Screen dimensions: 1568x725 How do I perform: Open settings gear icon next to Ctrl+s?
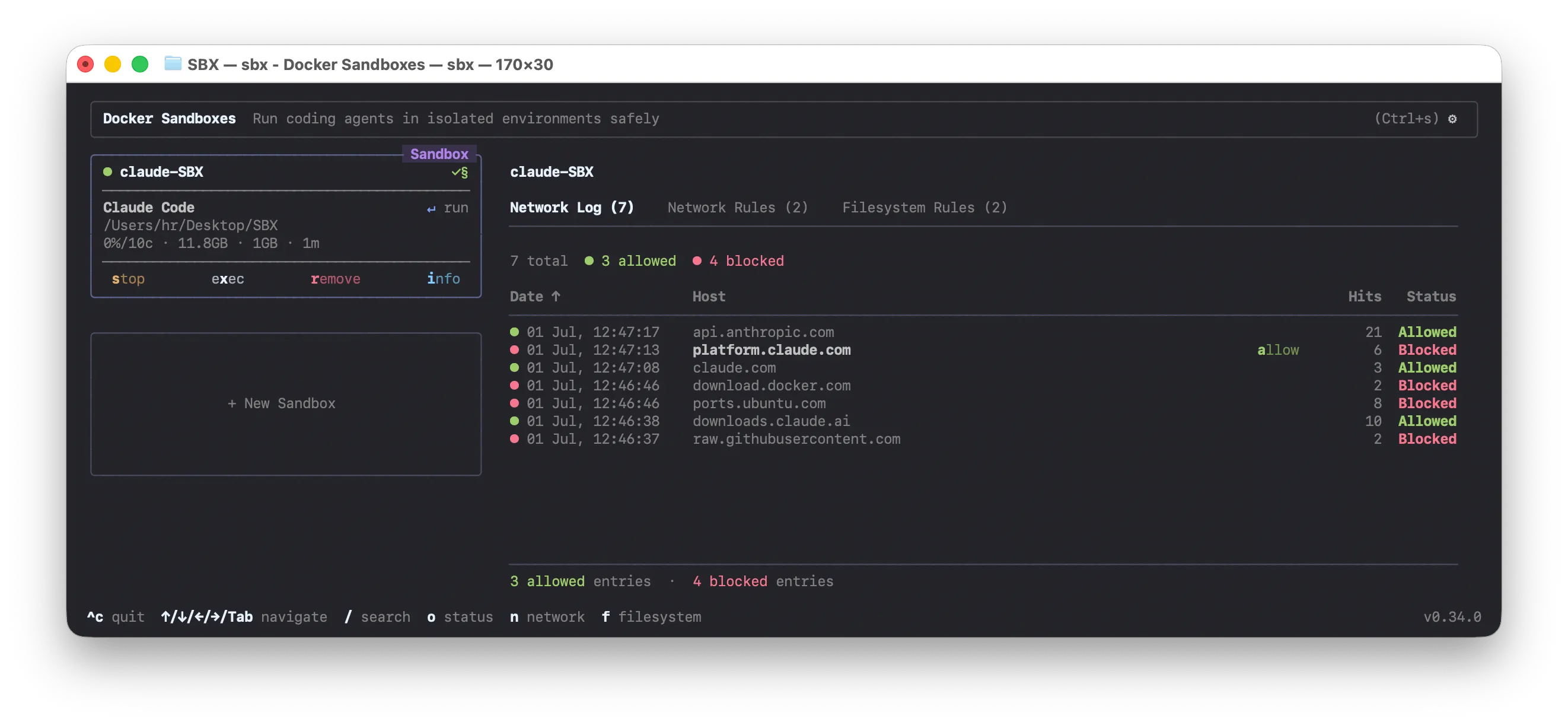[x=1452, y=119]
